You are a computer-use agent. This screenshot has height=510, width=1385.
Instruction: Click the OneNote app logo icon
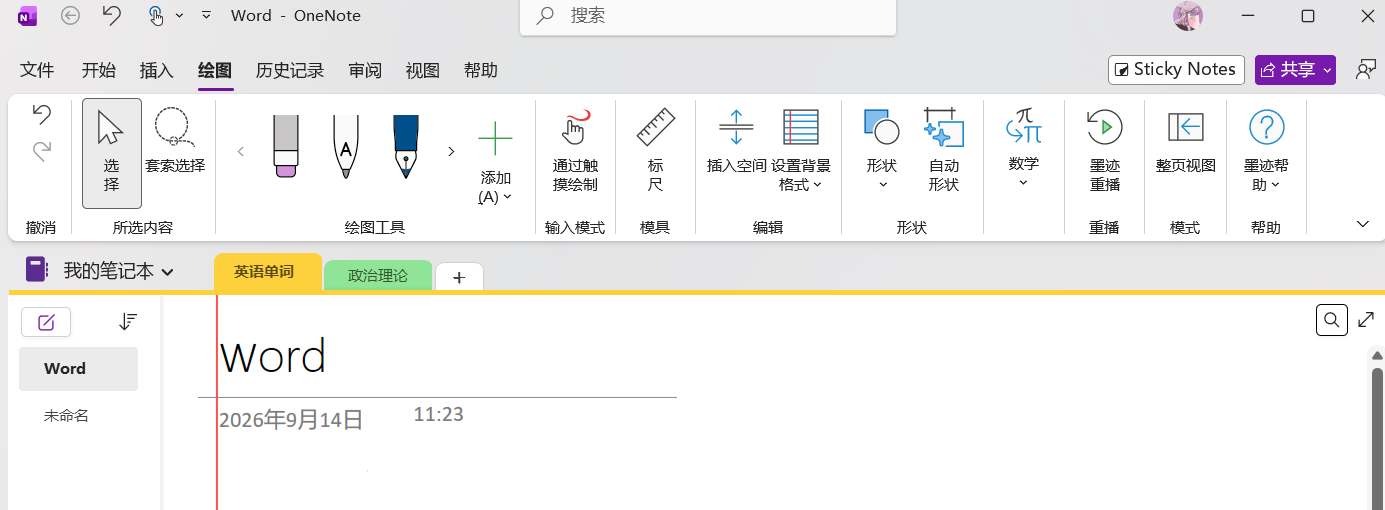click(28, 16)
